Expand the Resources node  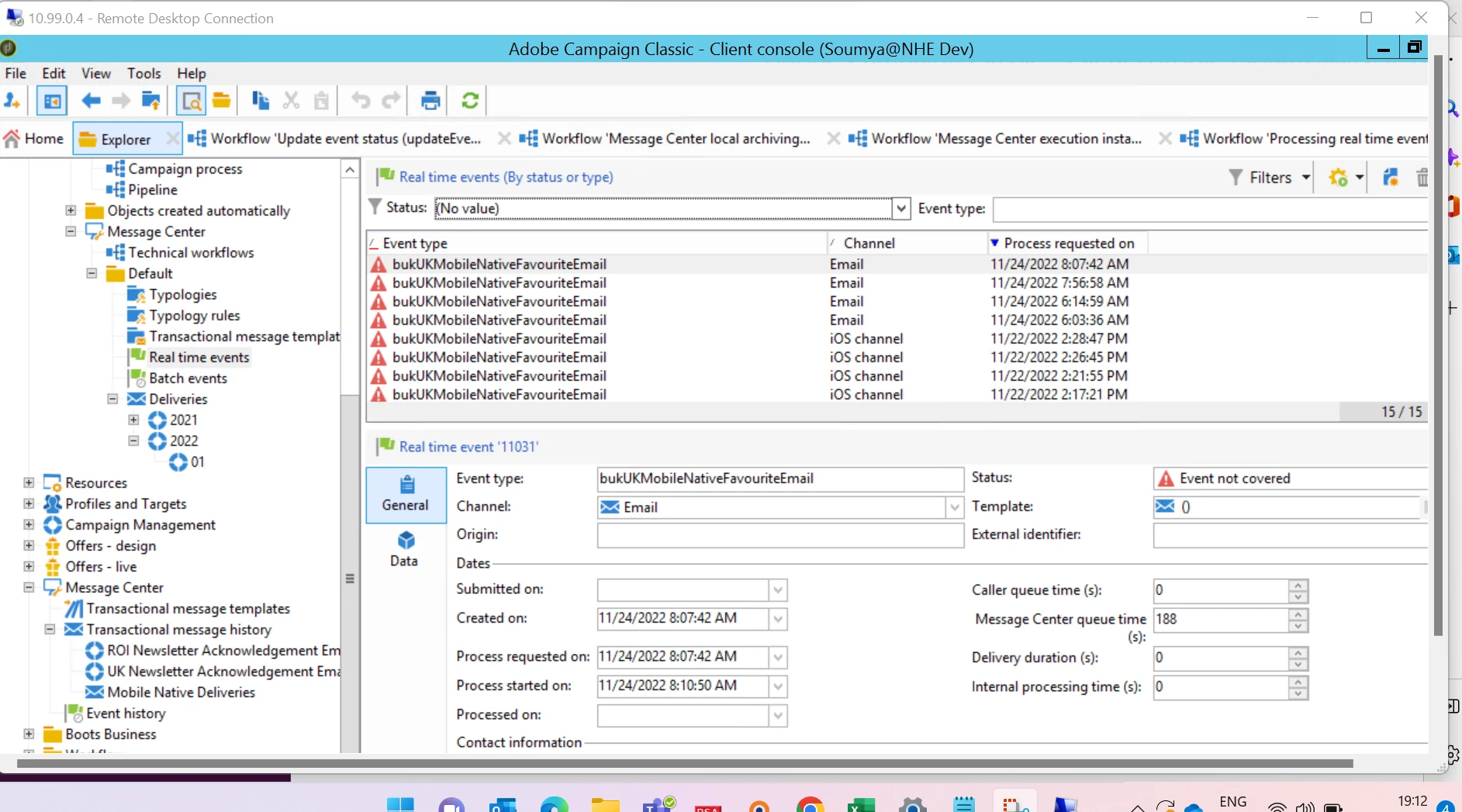pos(29,482)
